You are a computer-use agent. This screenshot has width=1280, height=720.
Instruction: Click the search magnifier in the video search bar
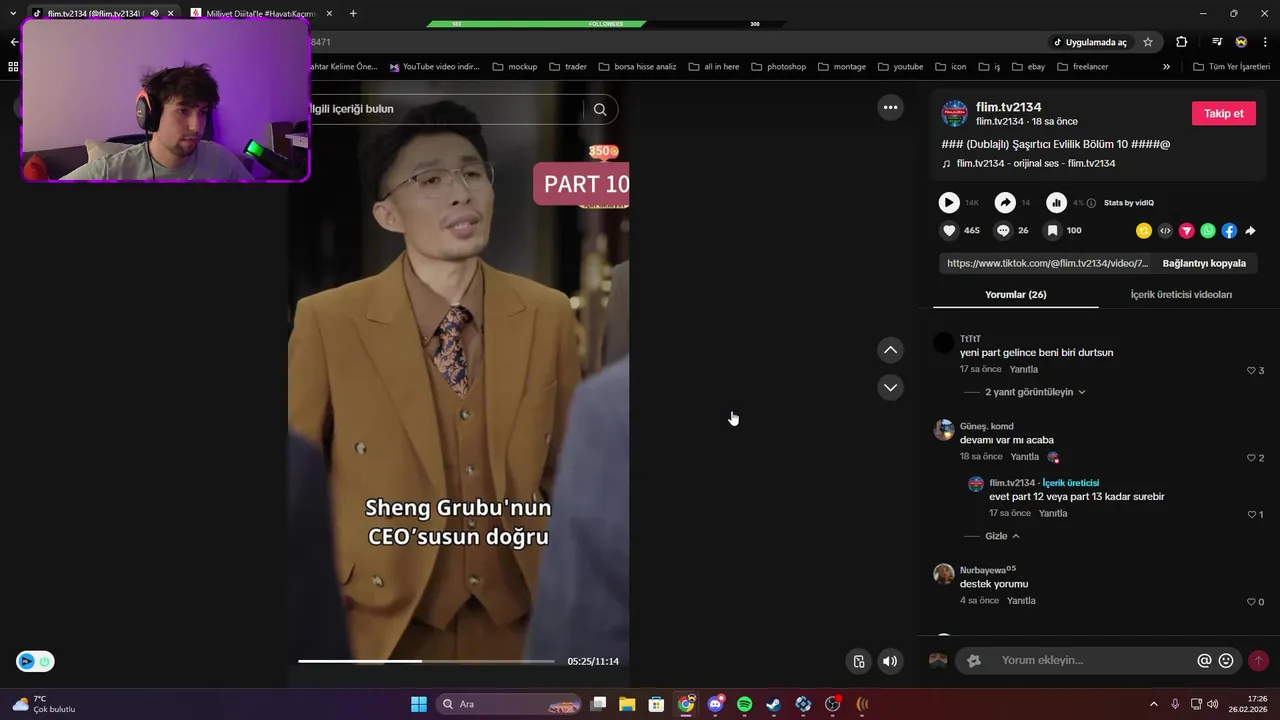600,110
